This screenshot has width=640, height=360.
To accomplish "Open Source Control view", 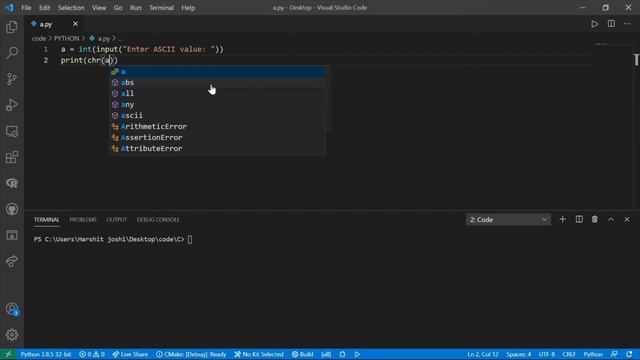I will 12,79.
